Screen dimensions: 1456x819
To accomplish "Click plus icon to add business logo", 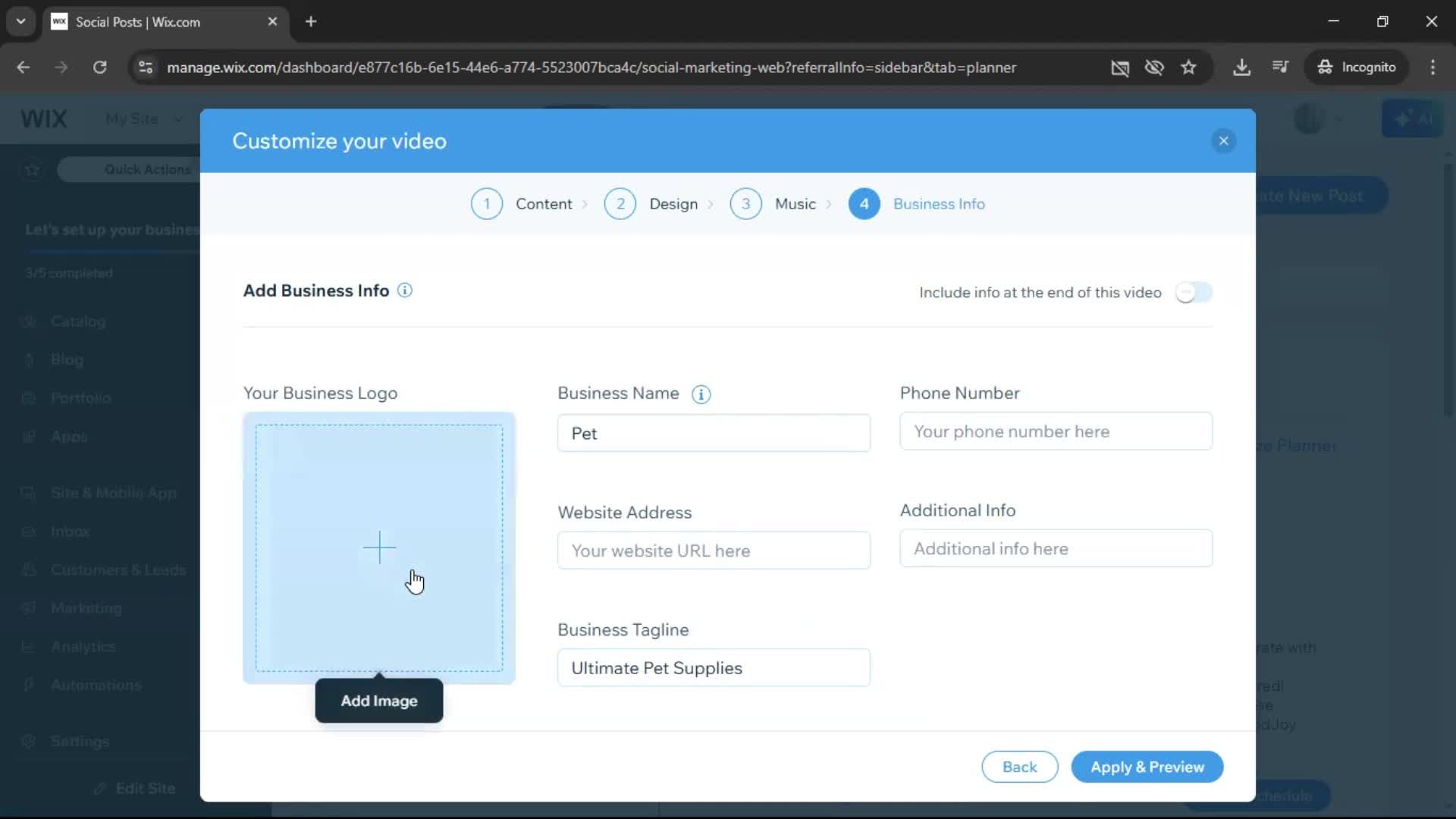I will click(x=379, y=548).
